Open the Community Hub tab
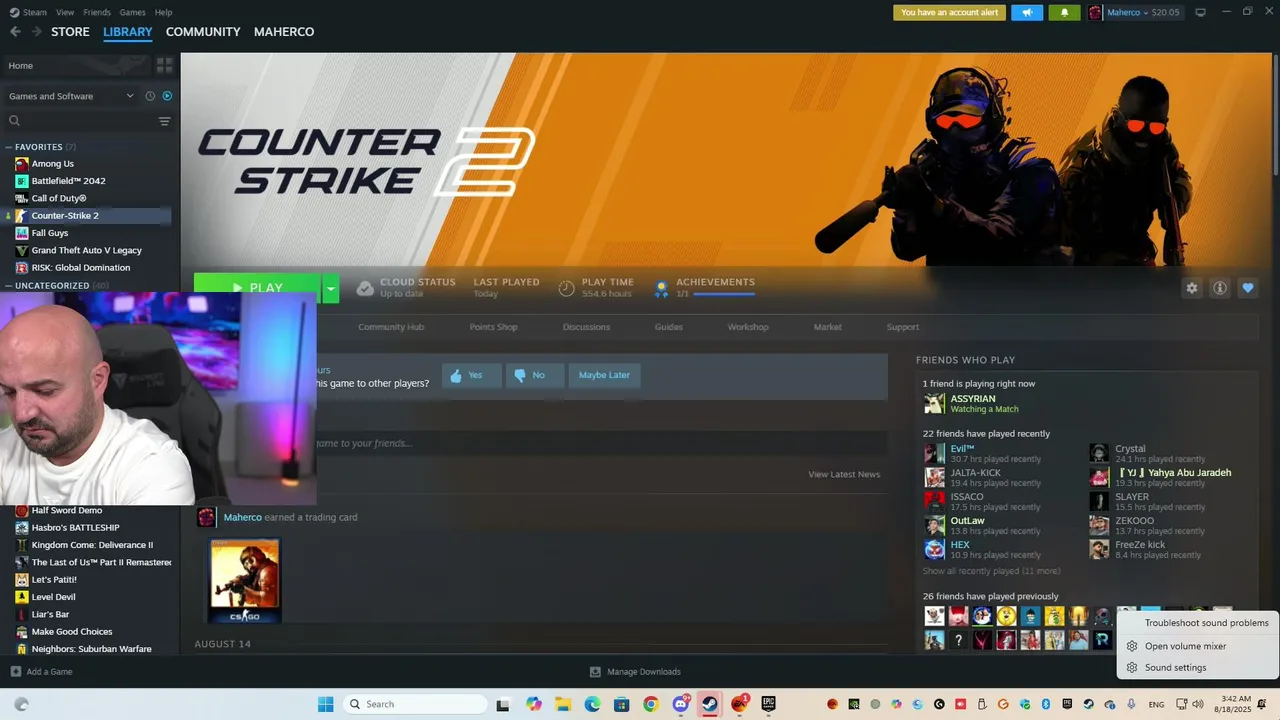Image resolution: width=1280 pixels, height=720 pixels. click(x=391, y=327)
